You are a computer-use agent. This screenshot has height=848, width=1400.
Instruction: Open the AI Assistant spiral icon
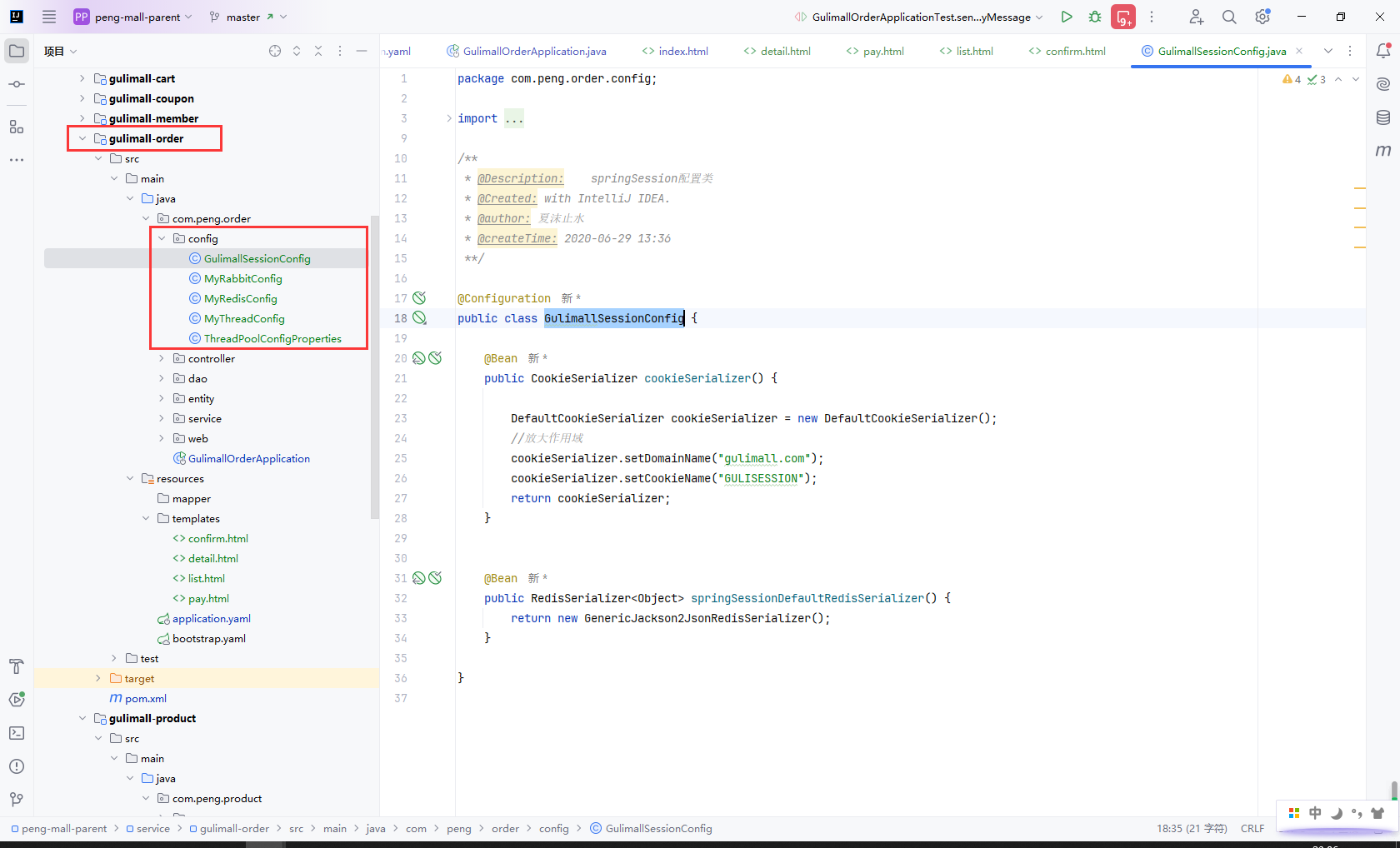coord(1383,84)
